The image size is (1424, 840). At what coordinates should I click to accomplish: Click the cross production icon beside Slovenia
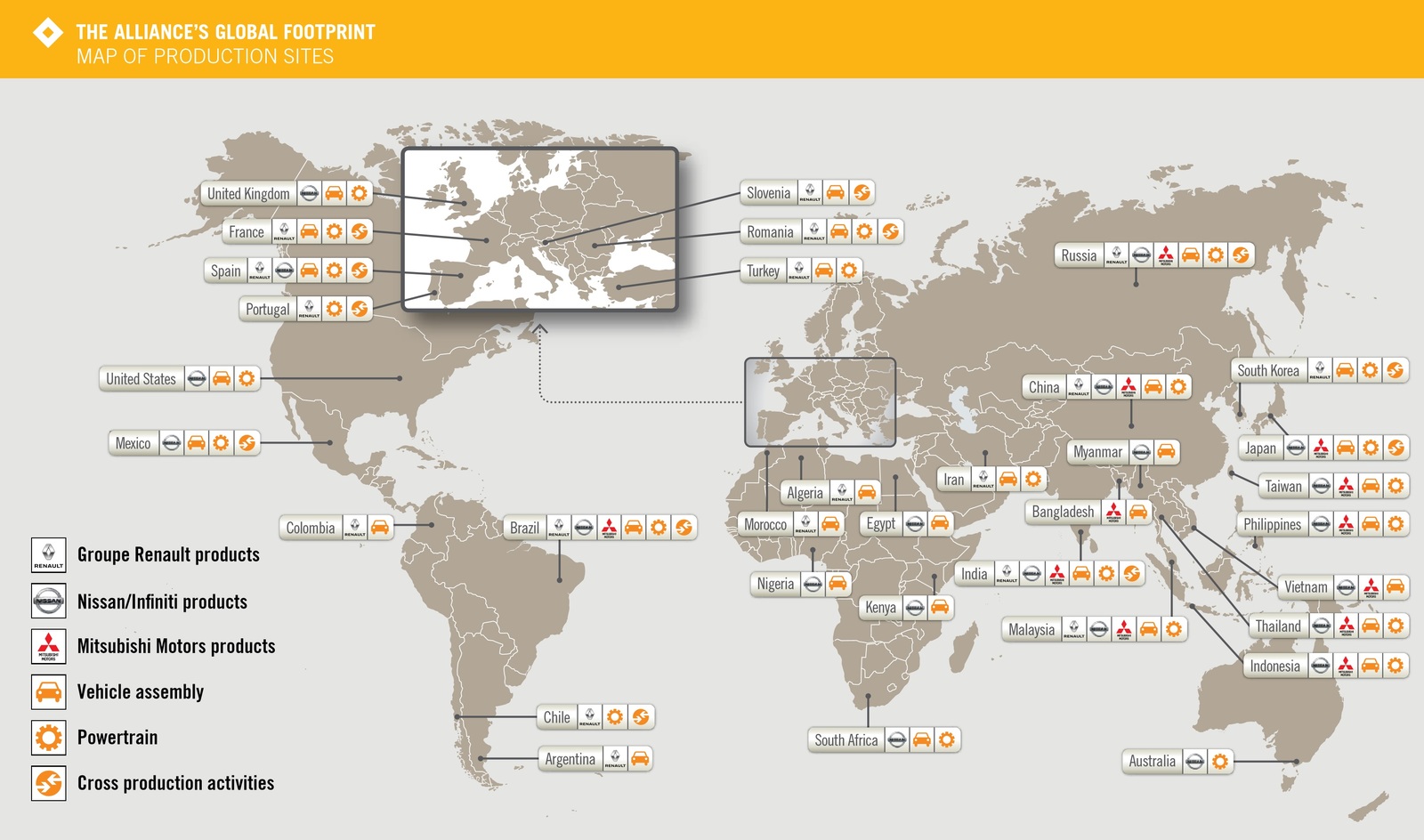tap(861, 192)
